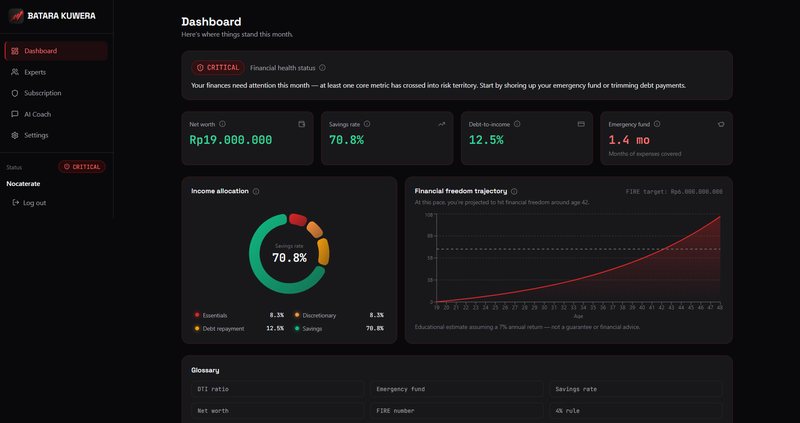Click the Log out link

point(30,203)
